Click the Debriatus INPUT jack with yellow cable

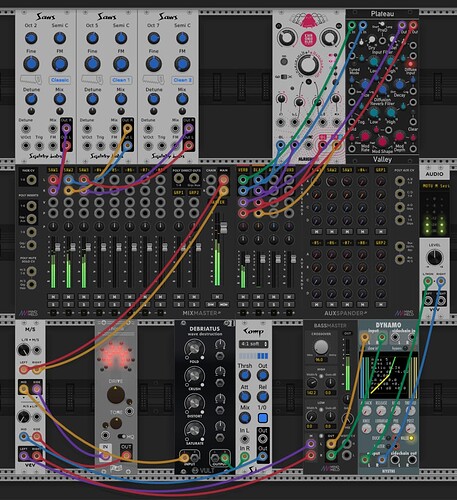tap(185, 458)
